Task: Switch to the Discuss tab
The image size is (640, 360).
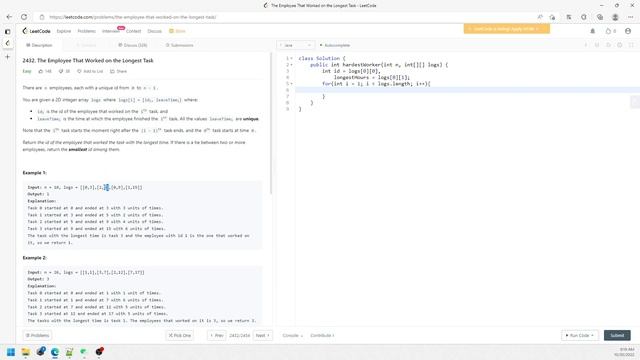Action: (133, 45)
